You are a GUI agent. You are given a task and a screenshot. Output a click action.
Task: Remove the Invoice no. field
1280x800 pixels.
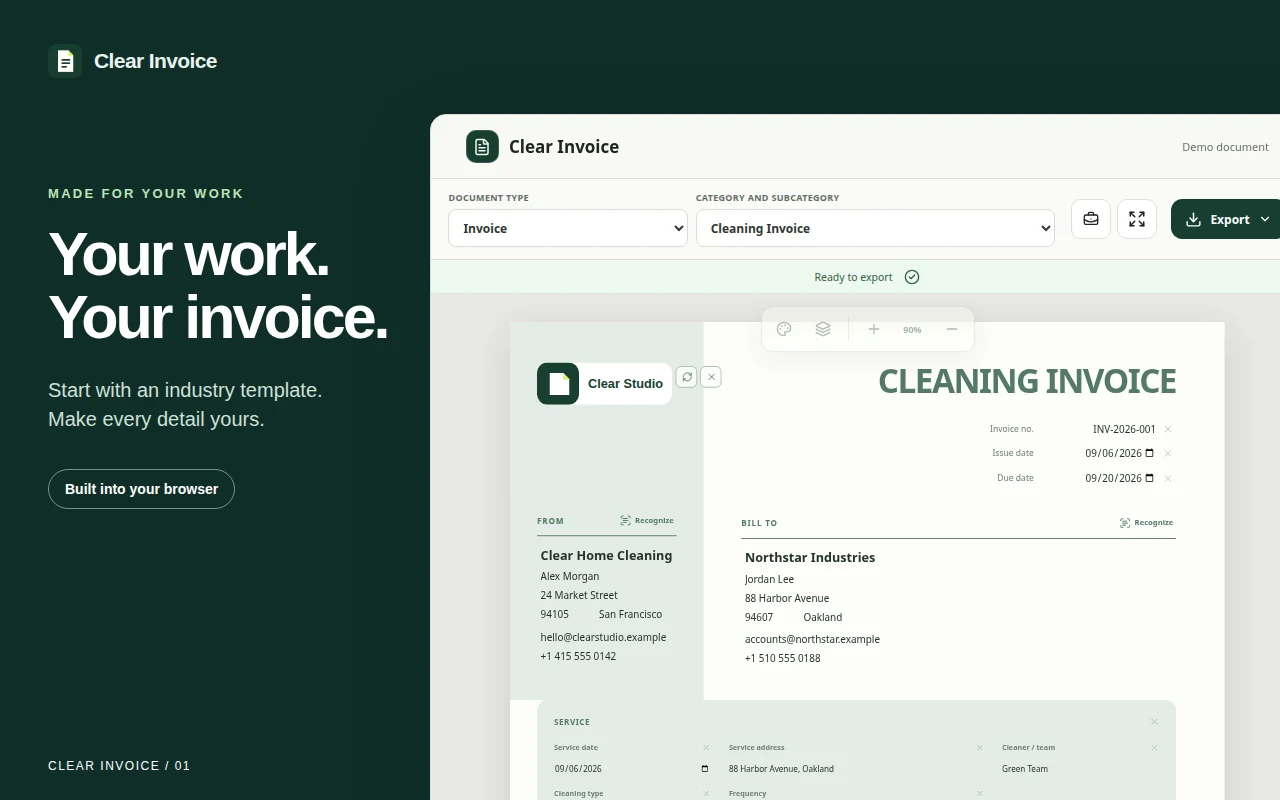click(1168, 429)
